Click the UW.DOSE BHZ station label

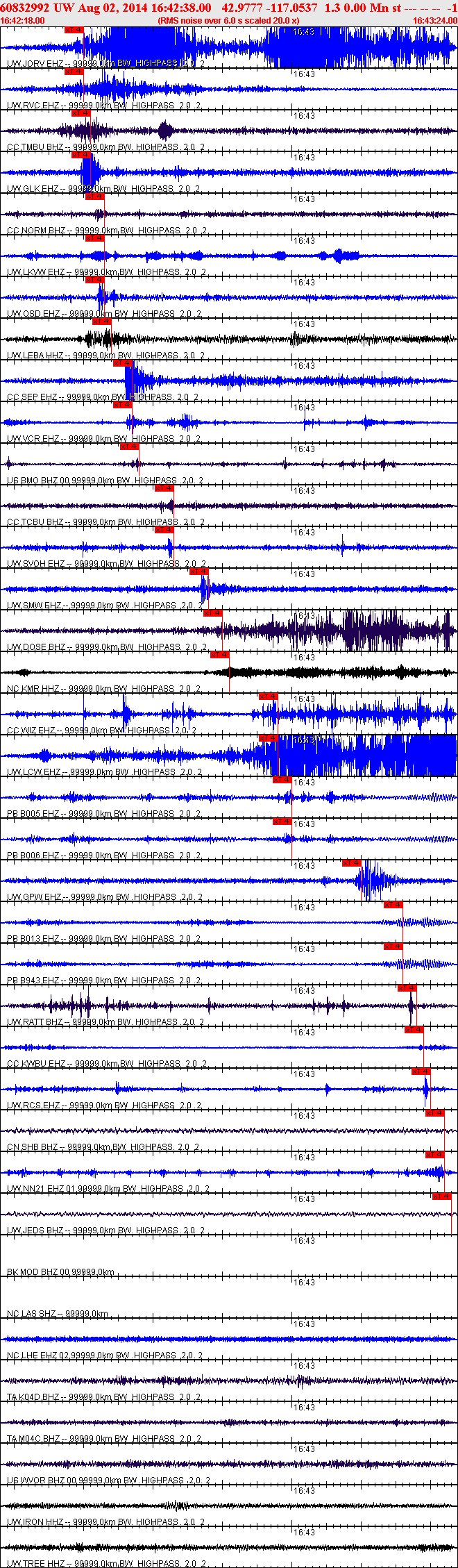[106, 647]
